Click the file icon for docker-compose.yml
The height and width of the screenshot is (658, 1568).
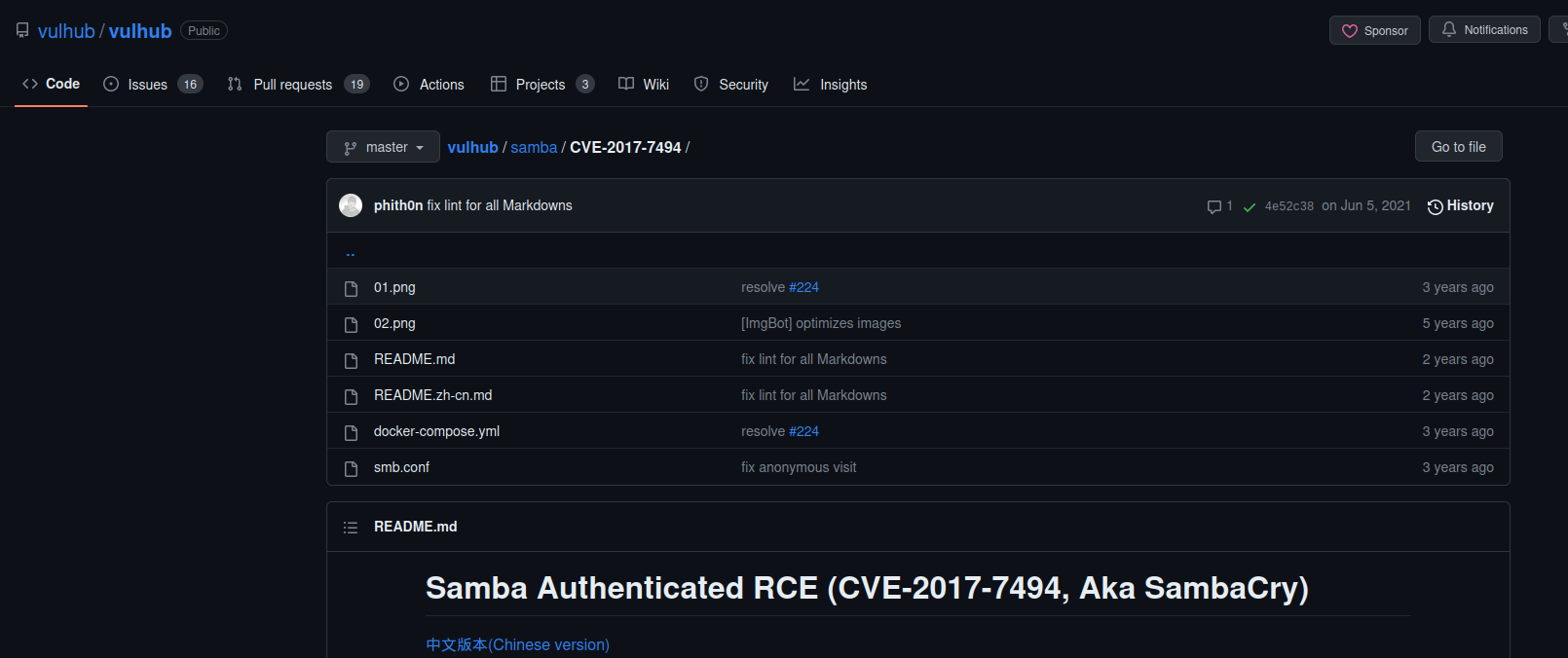[352, 432]
